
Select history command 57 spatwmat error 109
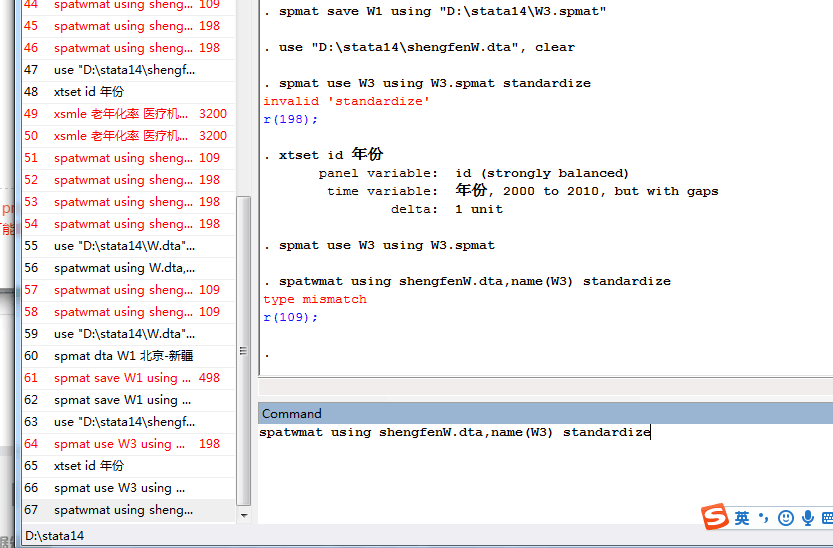pos(129,290)
